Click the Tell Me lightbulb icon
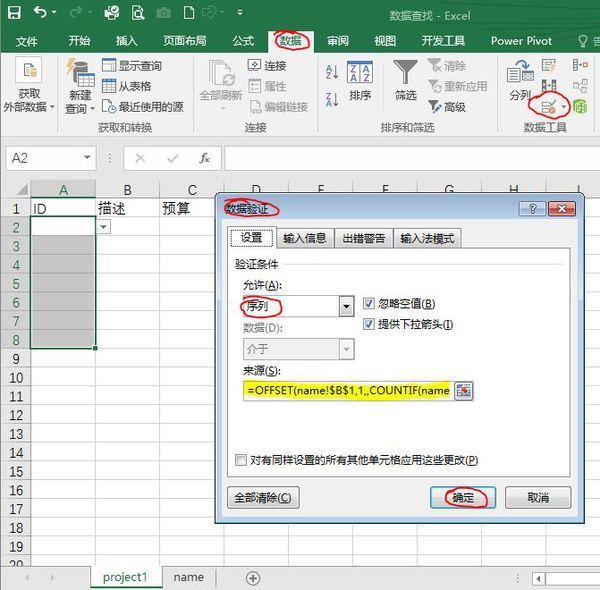Screen dimensions: 600x590 coord(582,41)
